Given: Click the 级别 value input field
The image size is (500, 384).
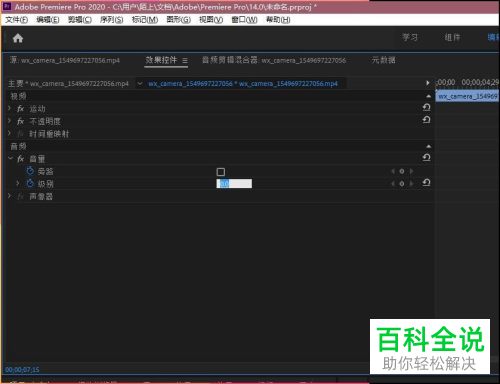Looking at the screenshot, I should (x=234, y=183).
